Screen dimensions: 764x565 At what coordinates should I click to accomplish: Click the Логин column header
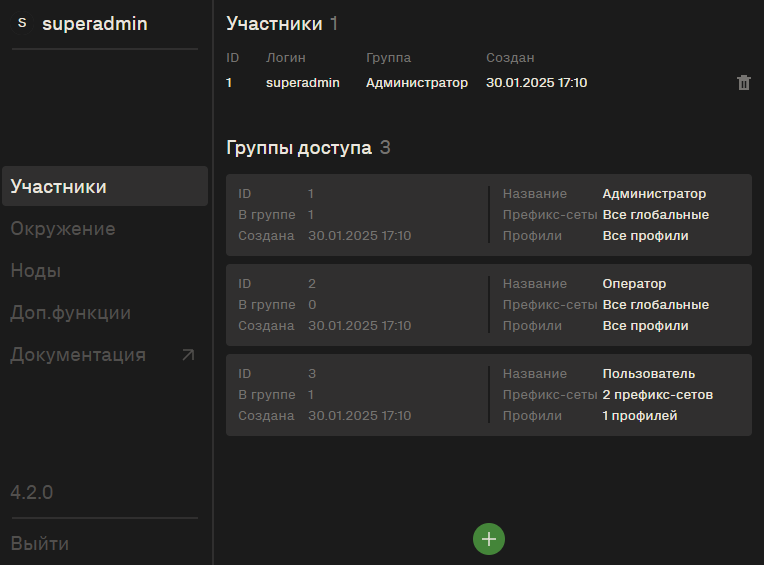[286, 57]
